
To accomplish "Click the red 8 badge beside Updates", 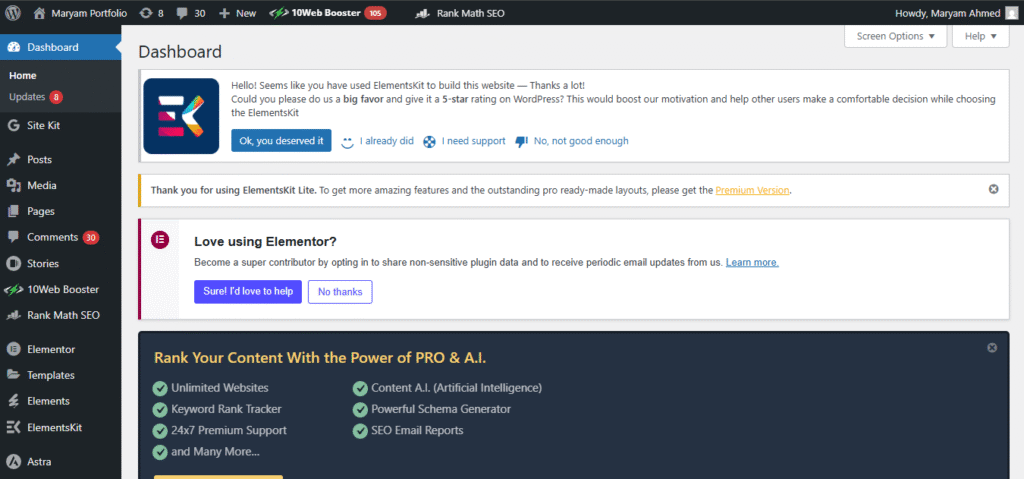I will coord(56,97).
